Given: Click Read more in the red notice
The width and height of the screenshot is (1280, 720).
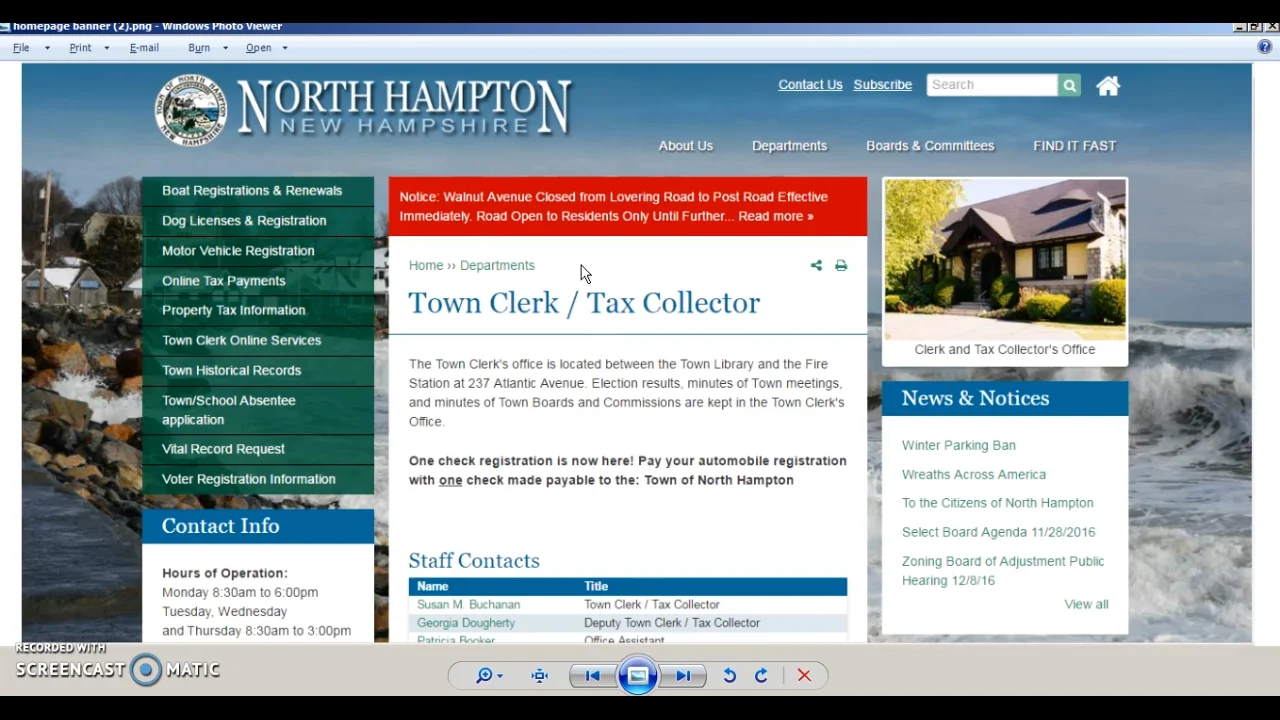Looking at the screenshot, I should point(776,216).
